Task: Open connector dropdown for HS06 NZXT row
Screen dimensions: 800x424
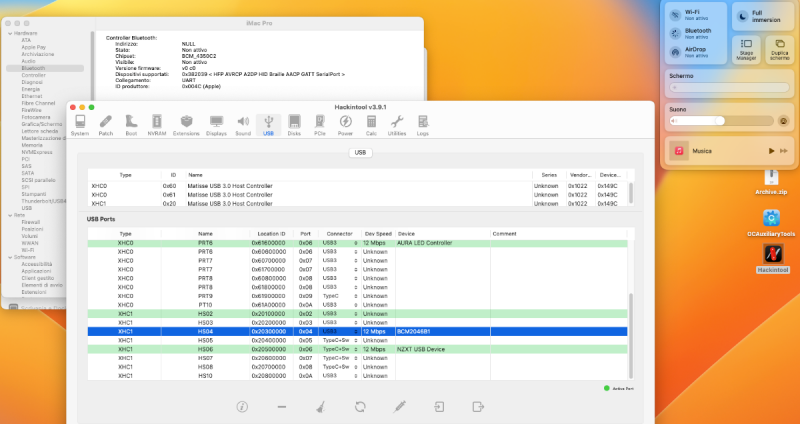Action: click(x=356, y=349)
